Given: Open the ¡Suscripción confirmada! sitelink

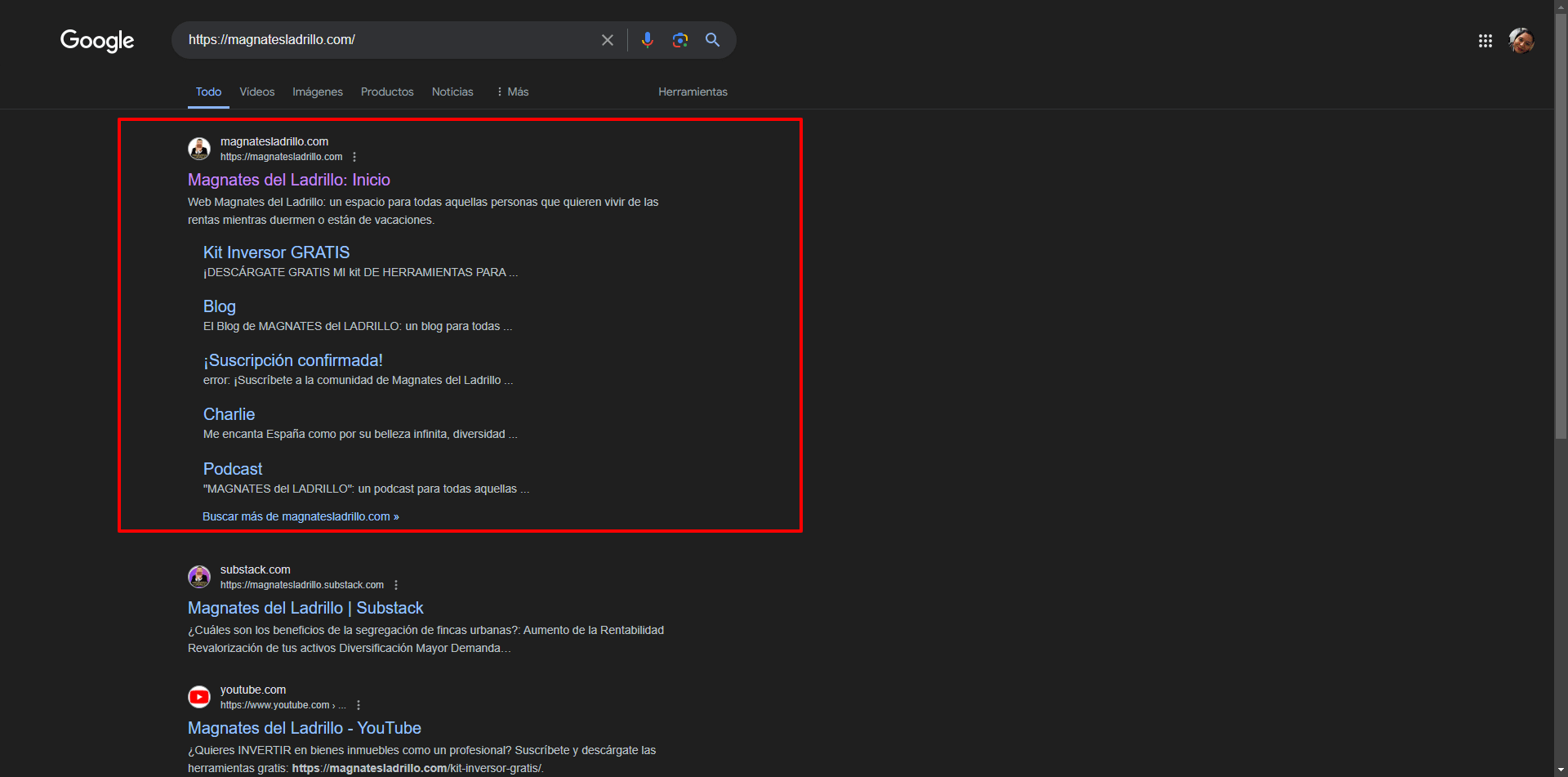Looking at the screenshot, I should click(x=293, y=360).
